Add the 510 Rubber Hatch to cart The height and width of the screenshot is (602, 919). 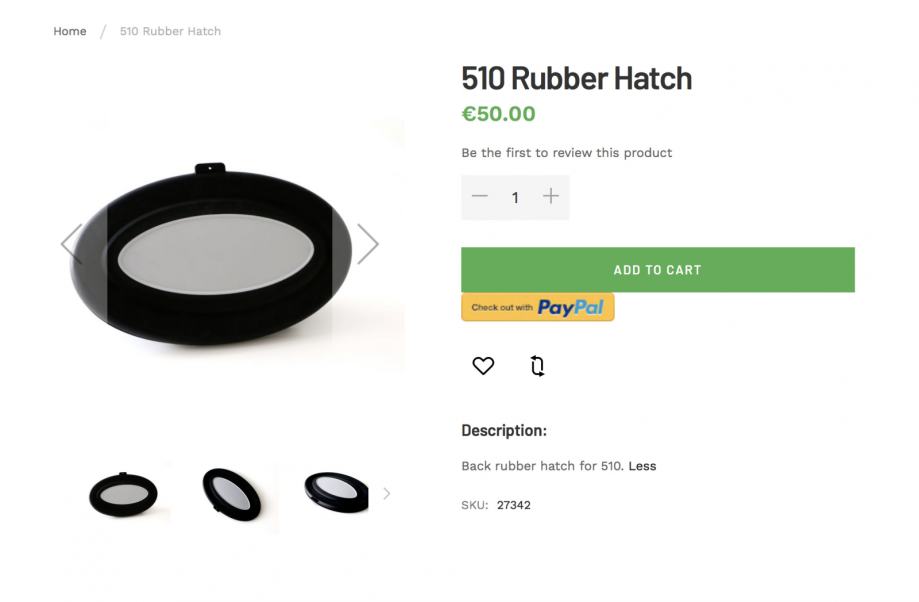click(x=658, y=270)
